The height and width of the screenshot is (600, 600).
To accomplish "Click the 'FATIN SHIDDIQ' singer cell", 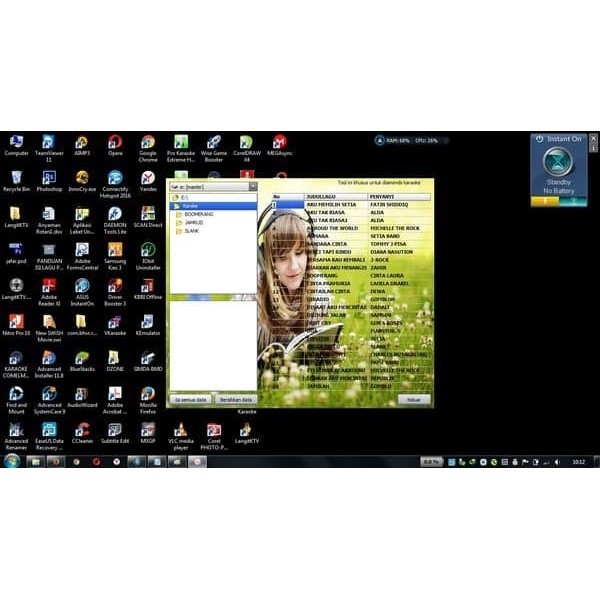I will [x=399, y=205].
